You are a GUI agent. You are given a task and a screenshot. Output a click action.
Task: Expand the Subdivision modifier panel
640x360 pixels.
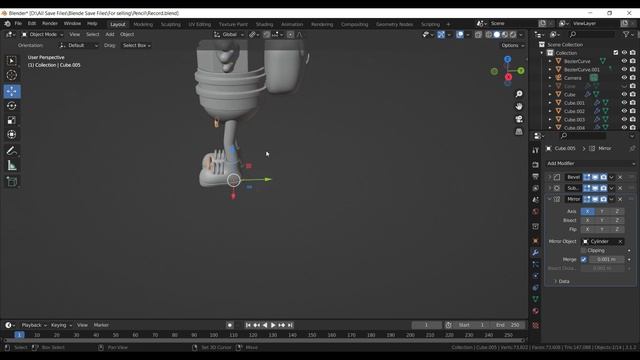[x=549, y=188]
